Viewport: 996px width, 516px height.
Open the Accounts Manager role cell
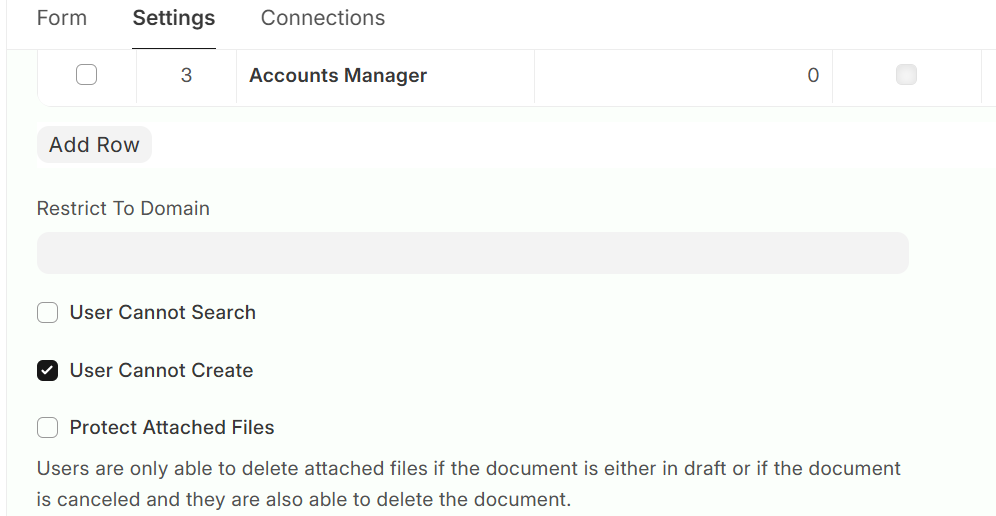[338, 75]
